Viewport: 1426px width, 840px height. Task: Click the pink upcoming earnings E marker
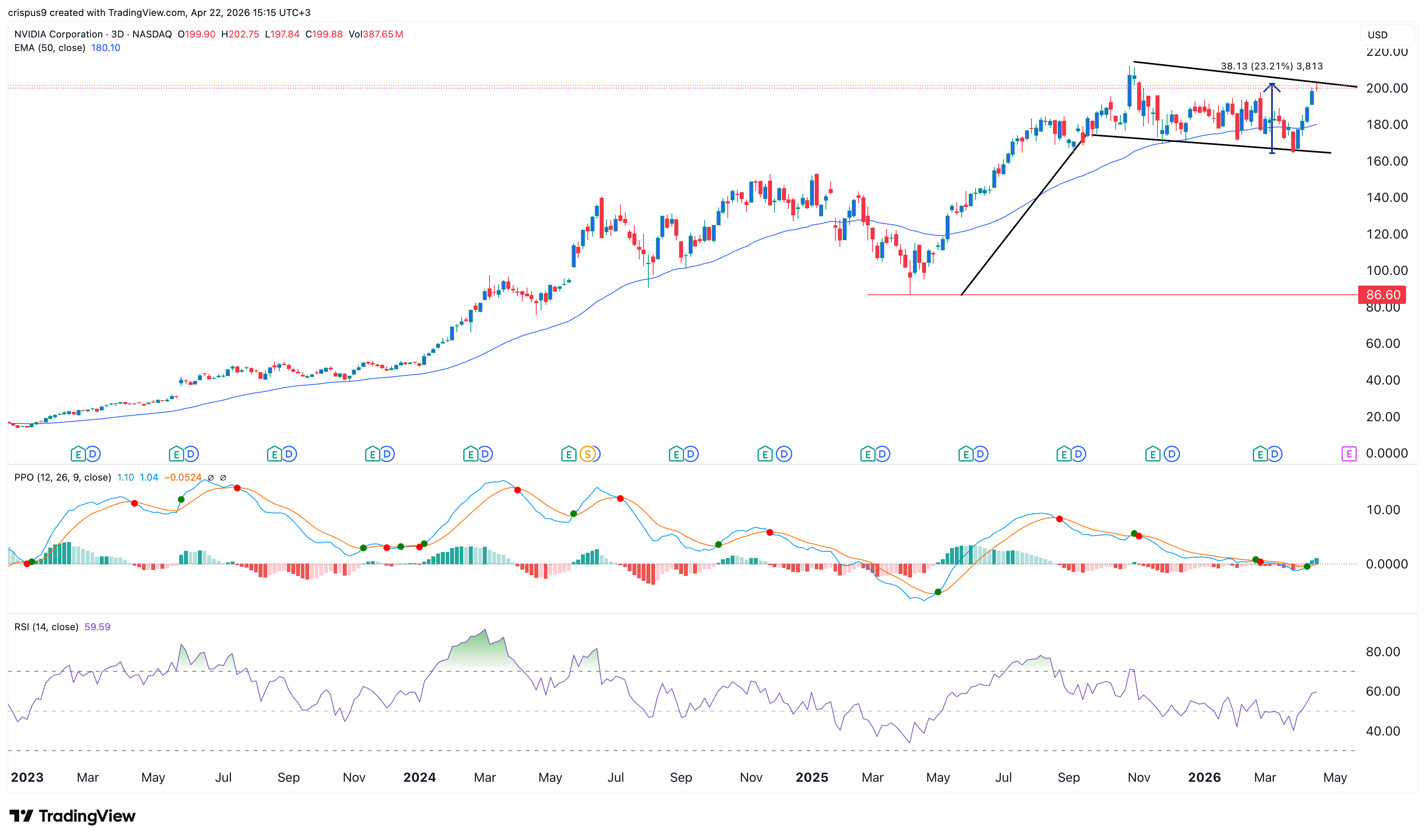click(1349, 454)
